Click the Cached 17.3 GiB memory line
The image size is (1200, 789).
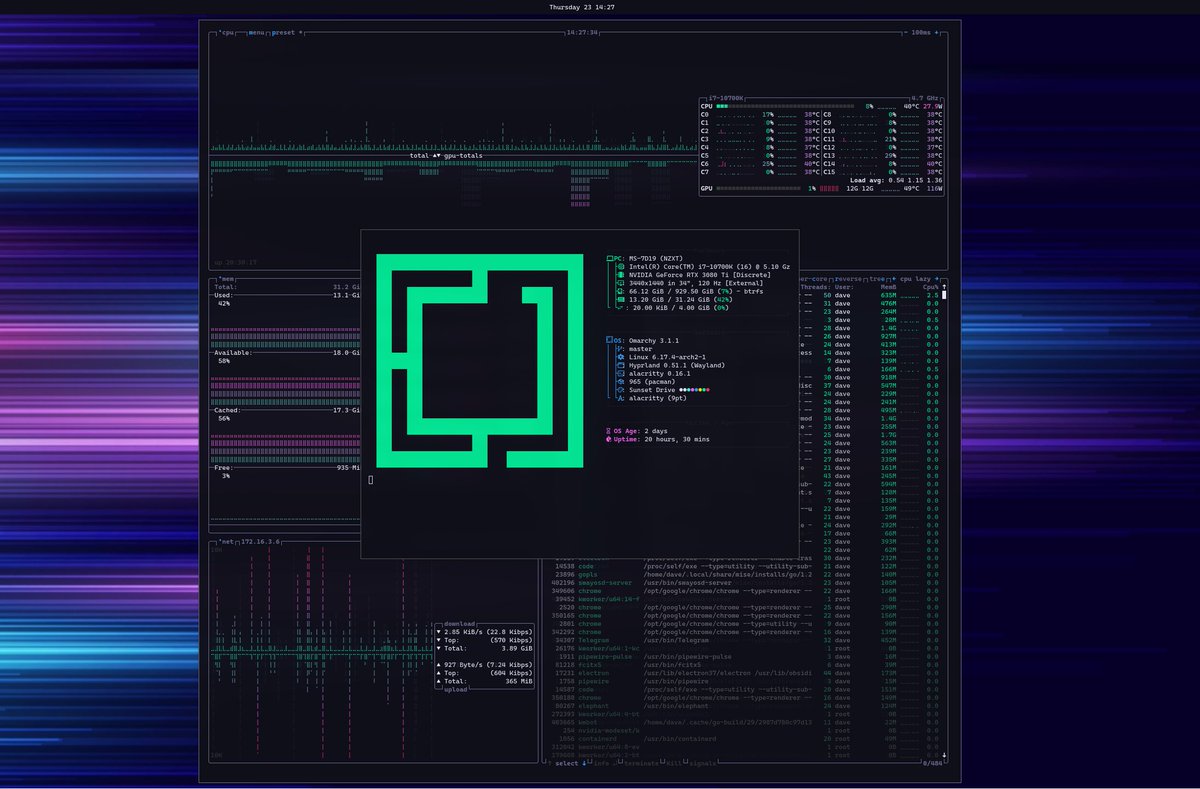[x=287, y=410]
